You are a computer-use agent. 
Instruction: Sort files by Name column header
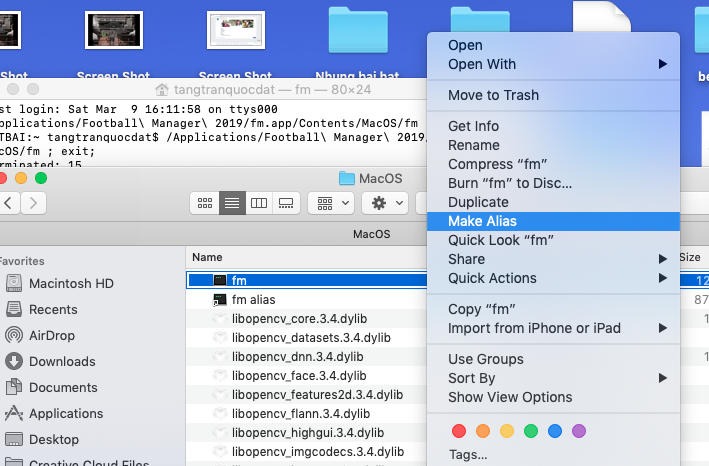click(x=207, y=257)
